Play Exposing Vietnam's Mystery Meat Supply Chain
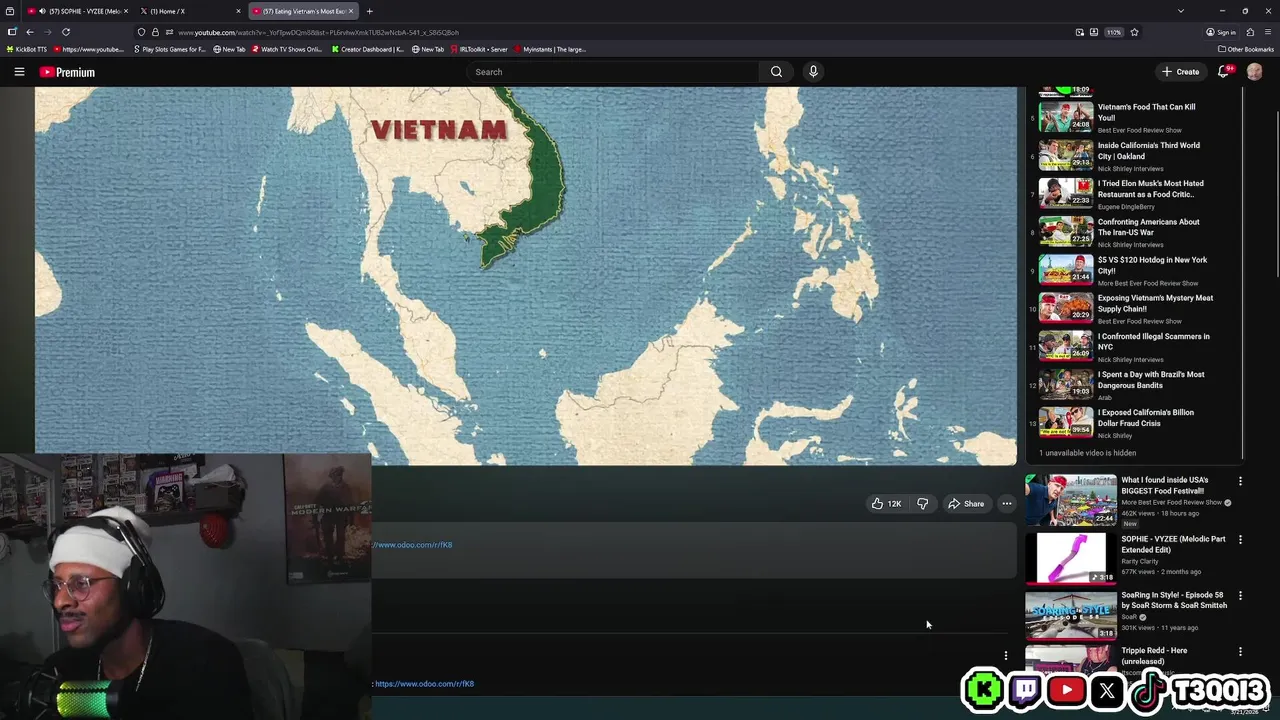 click(1066, 308)
